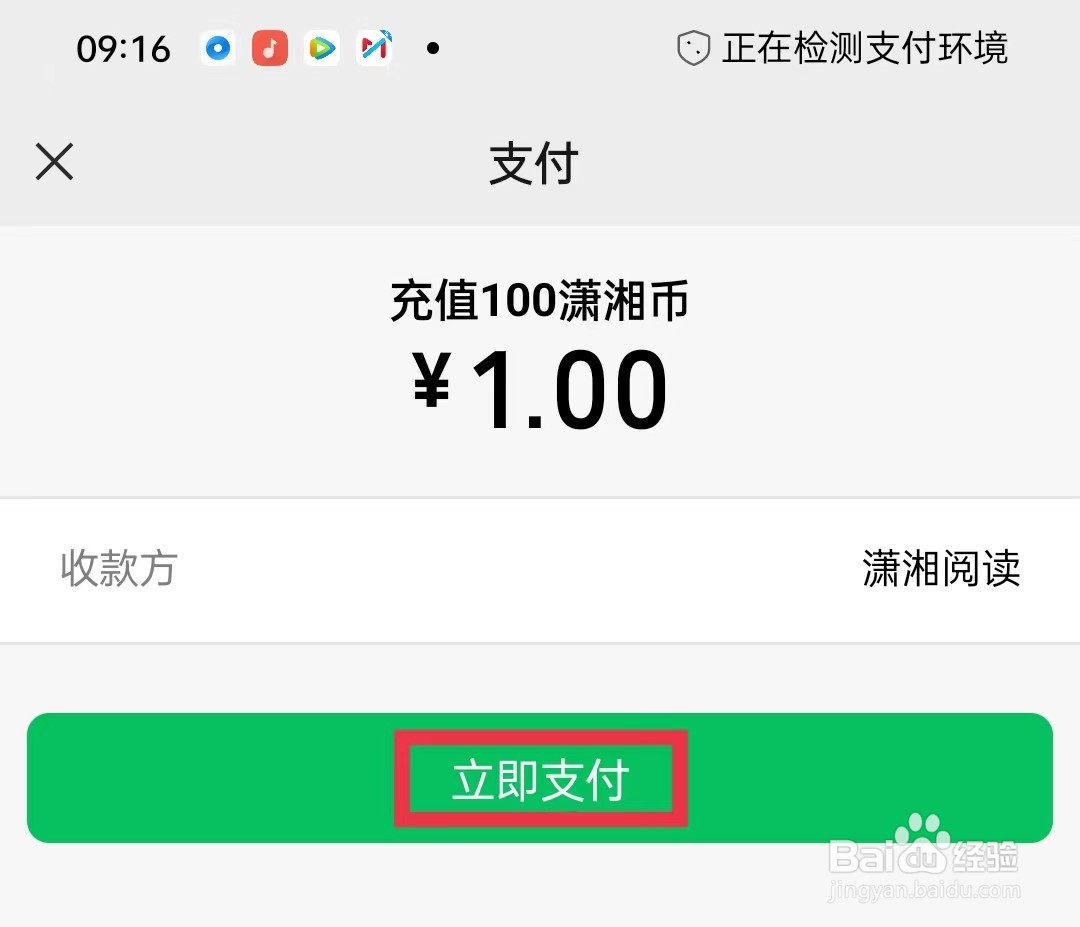Tap the 经验 watermark text
1080x927 pixels.
[985, 857]
